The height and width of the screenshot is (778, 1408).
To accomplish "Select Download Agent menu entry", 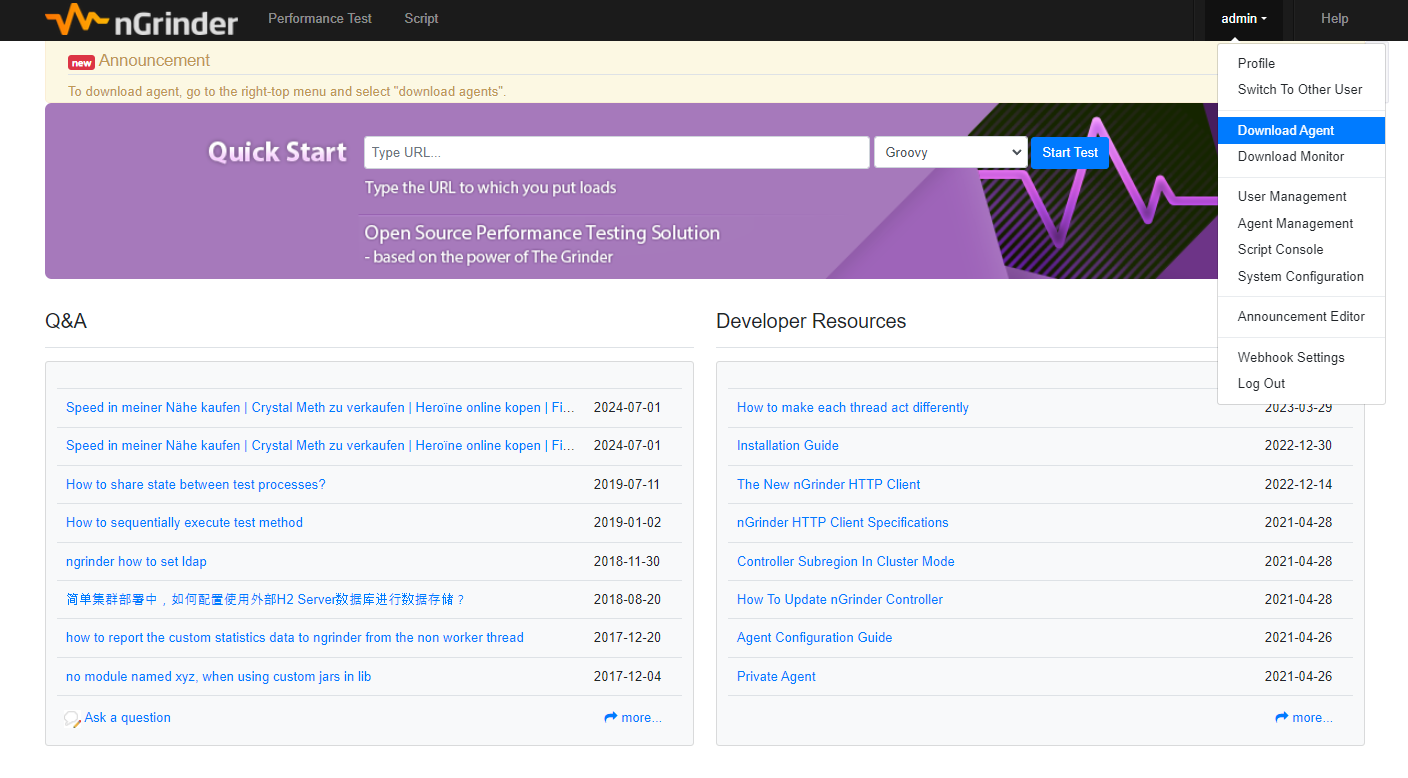I will (x=1301, y=130).
